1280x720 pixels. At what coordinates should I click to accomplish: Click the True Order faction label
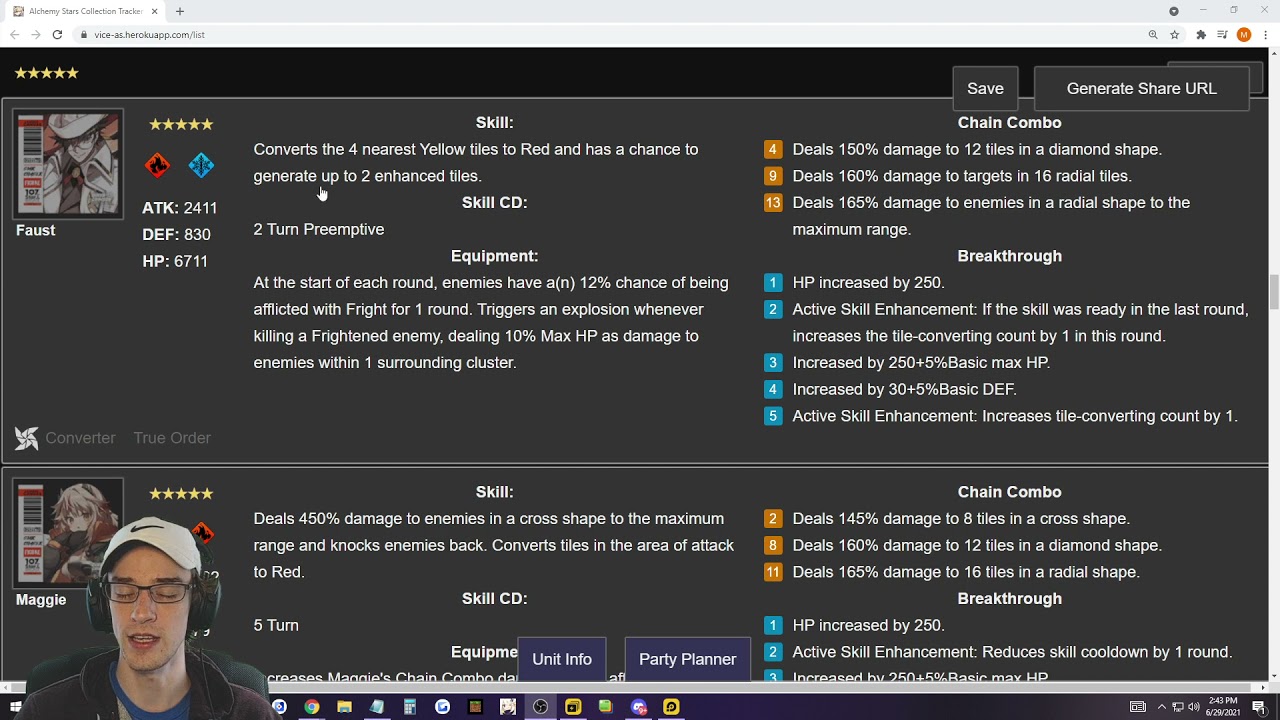coord(172,438)
